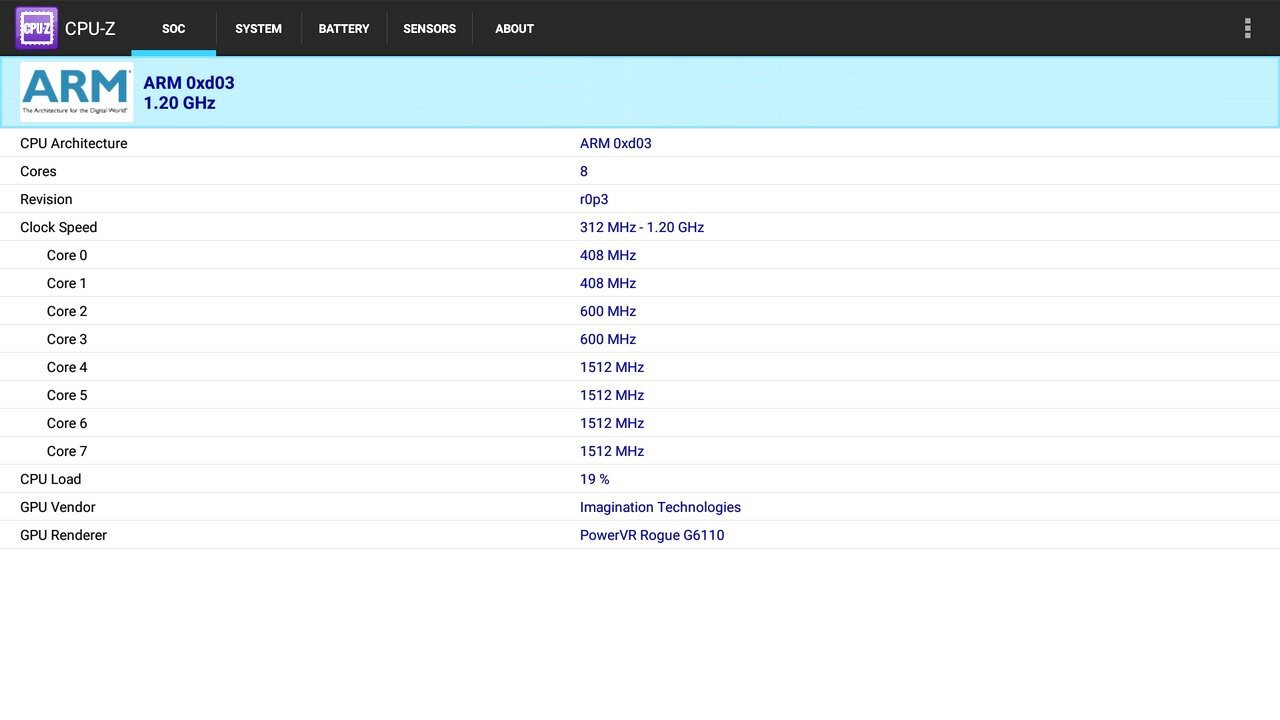Select the 'Core 2' label

(x=67, y=311)
